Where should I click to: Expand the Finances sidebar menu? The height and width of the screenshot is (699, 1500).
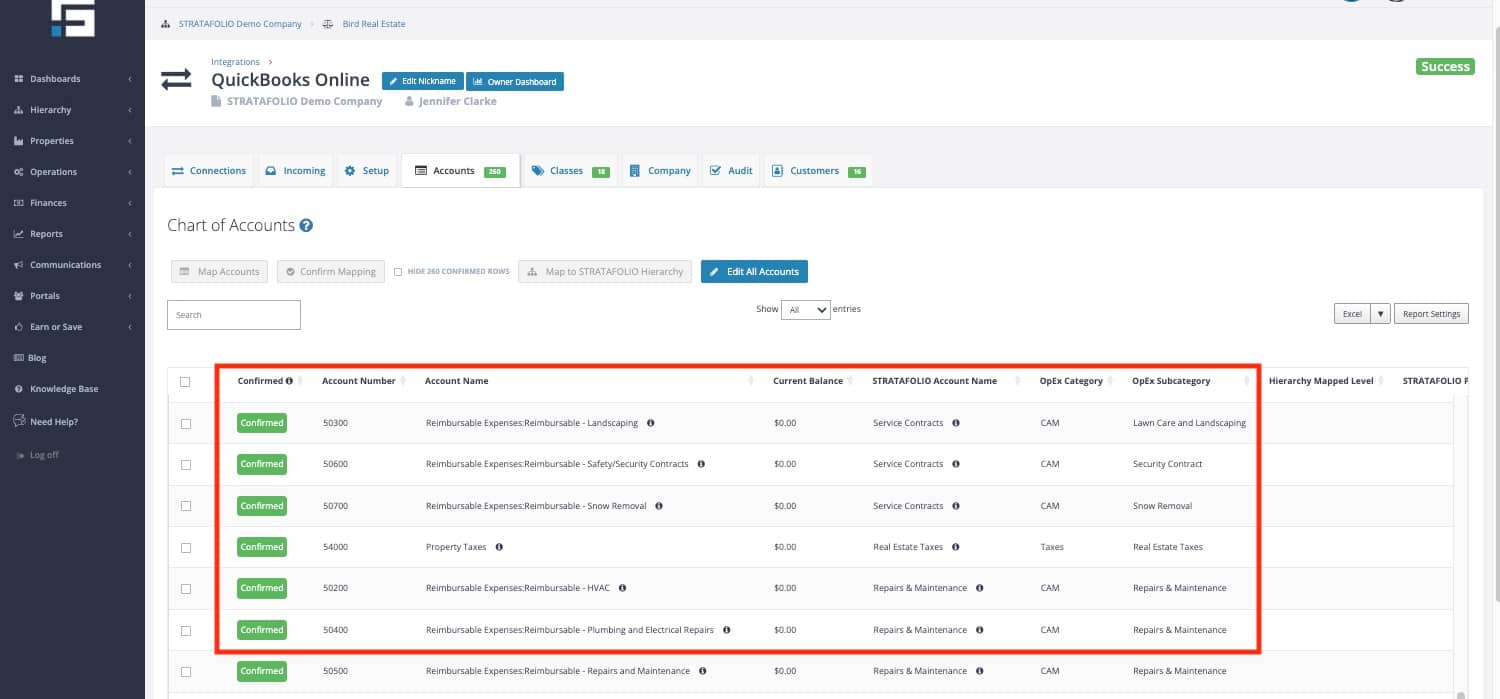coord(72,203)
